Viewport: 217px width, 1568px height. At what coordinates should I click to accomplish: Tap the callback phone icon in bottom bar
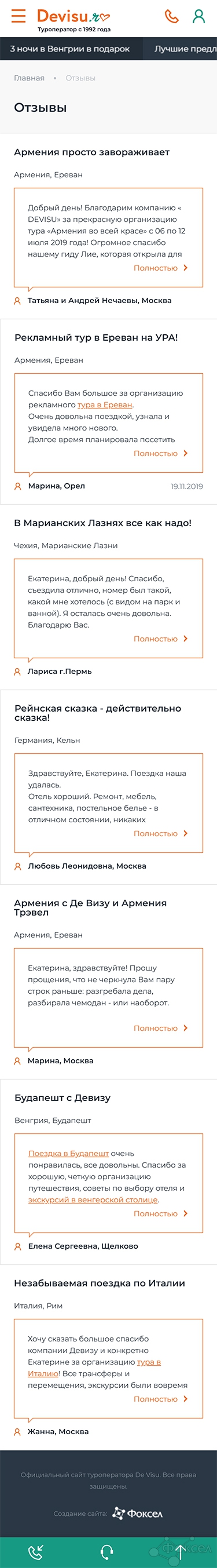36,1552
